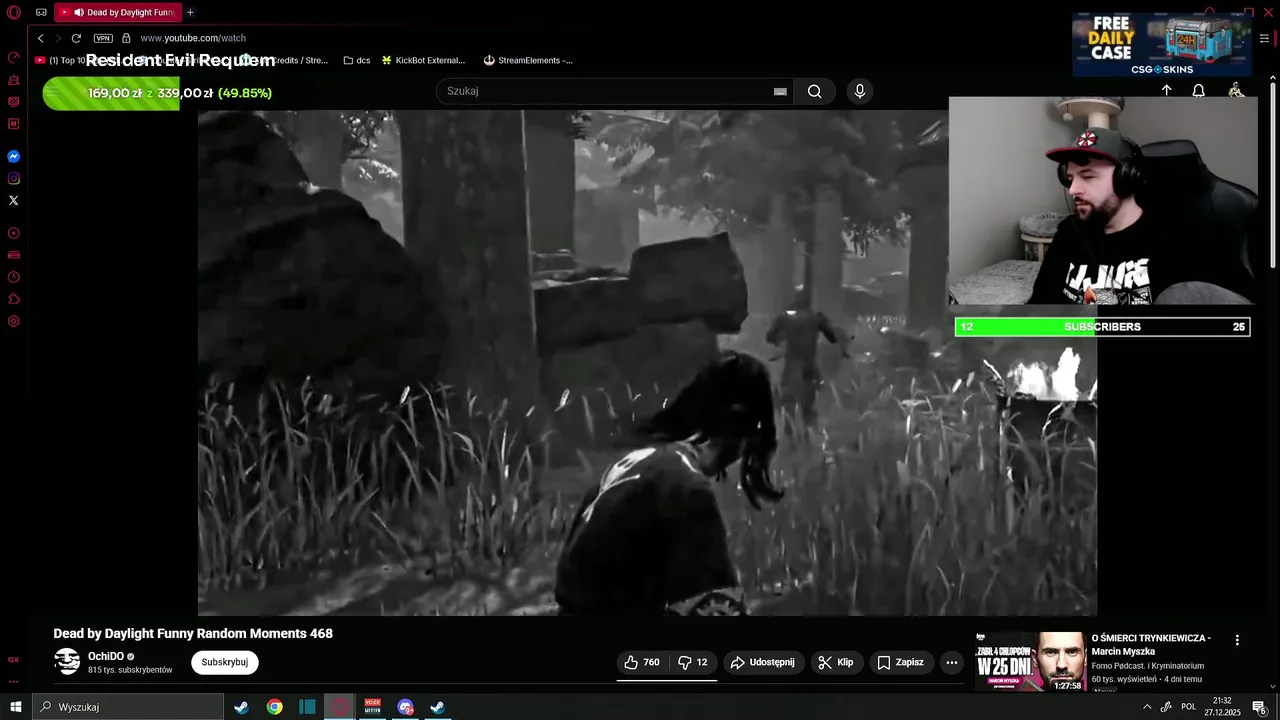Open sidebar three-dots setup menu
Screen dimensions: 1280x720
[14, 681]
